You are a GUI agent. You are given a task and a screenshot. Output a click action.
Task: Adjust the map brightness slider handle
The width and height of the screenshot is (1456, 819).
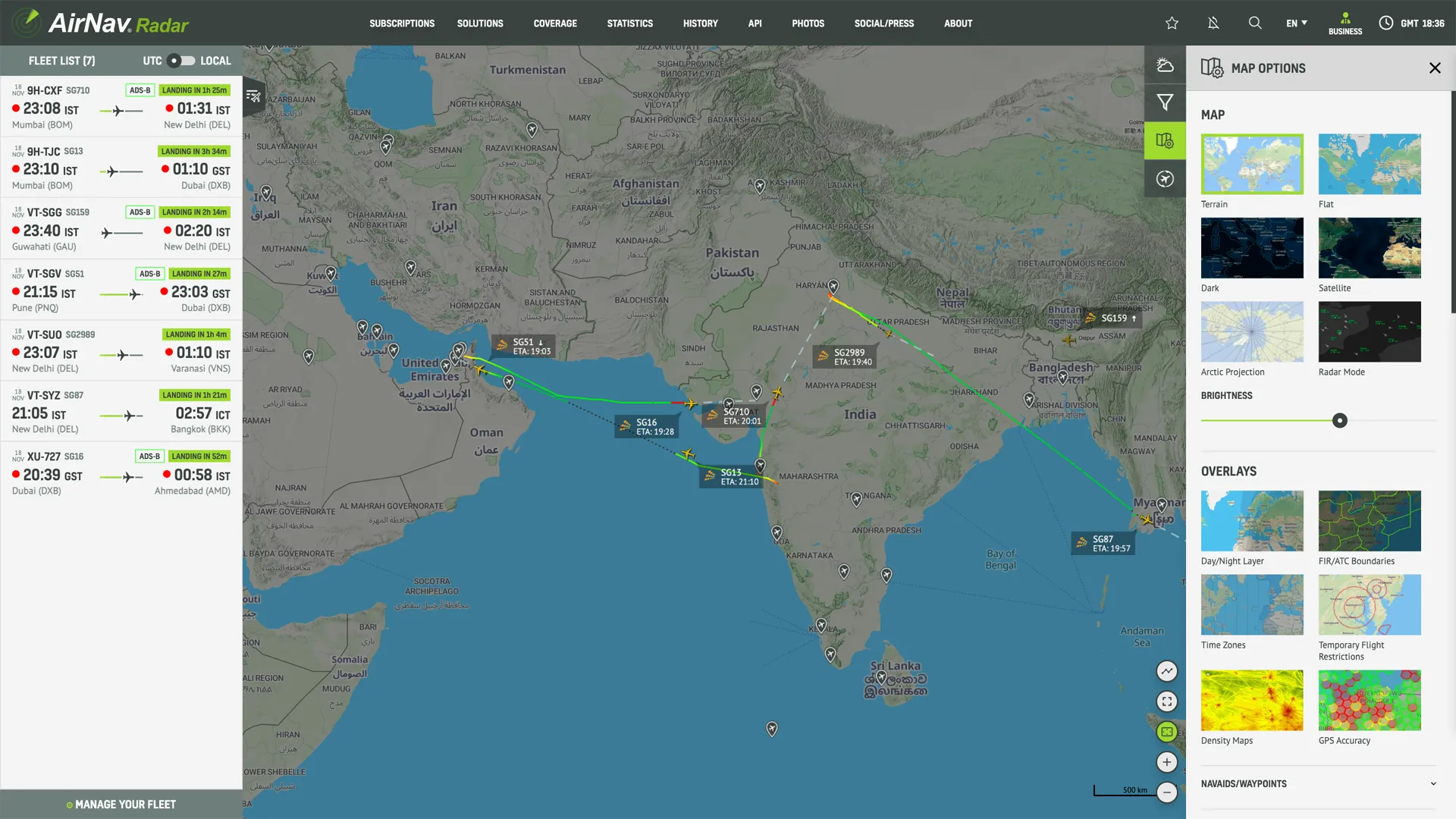[1340, 421]
